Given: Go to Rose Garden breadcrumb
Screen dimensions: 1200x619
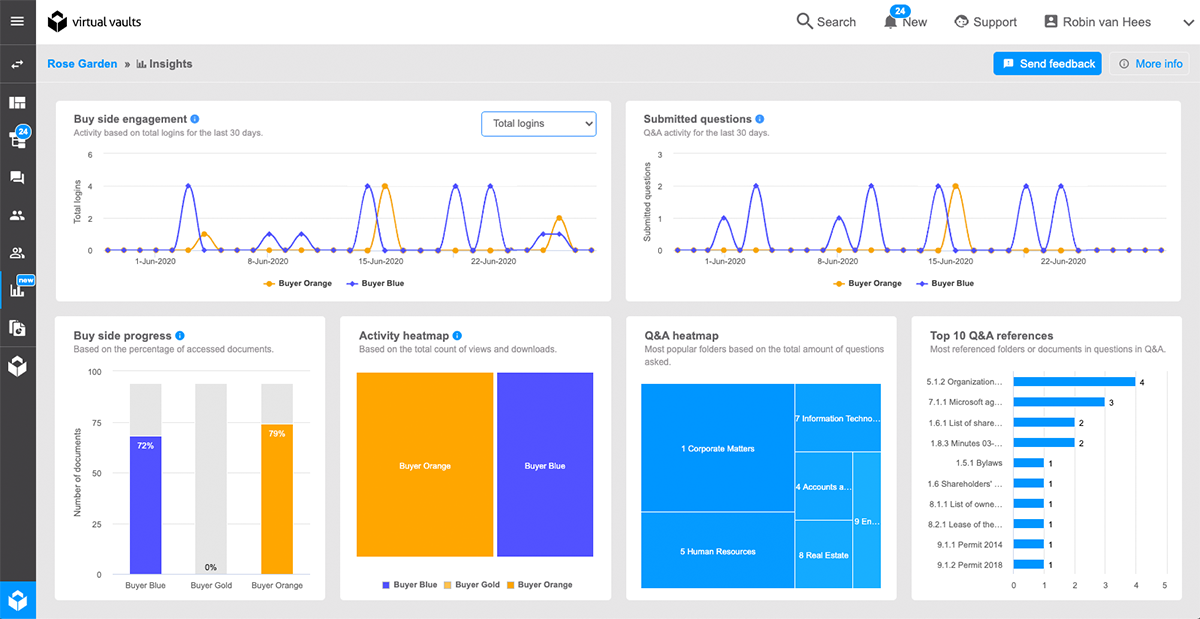Looking at the screenshot, I should pos(82,64).
